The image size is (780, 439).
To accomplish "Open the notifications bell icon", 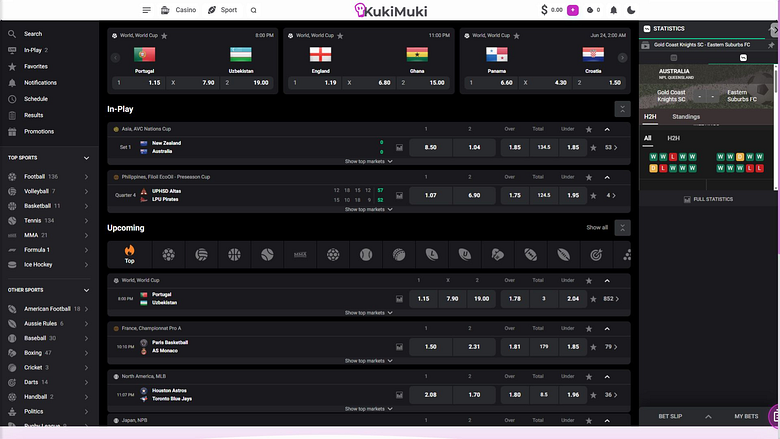I will click(613, 10).
